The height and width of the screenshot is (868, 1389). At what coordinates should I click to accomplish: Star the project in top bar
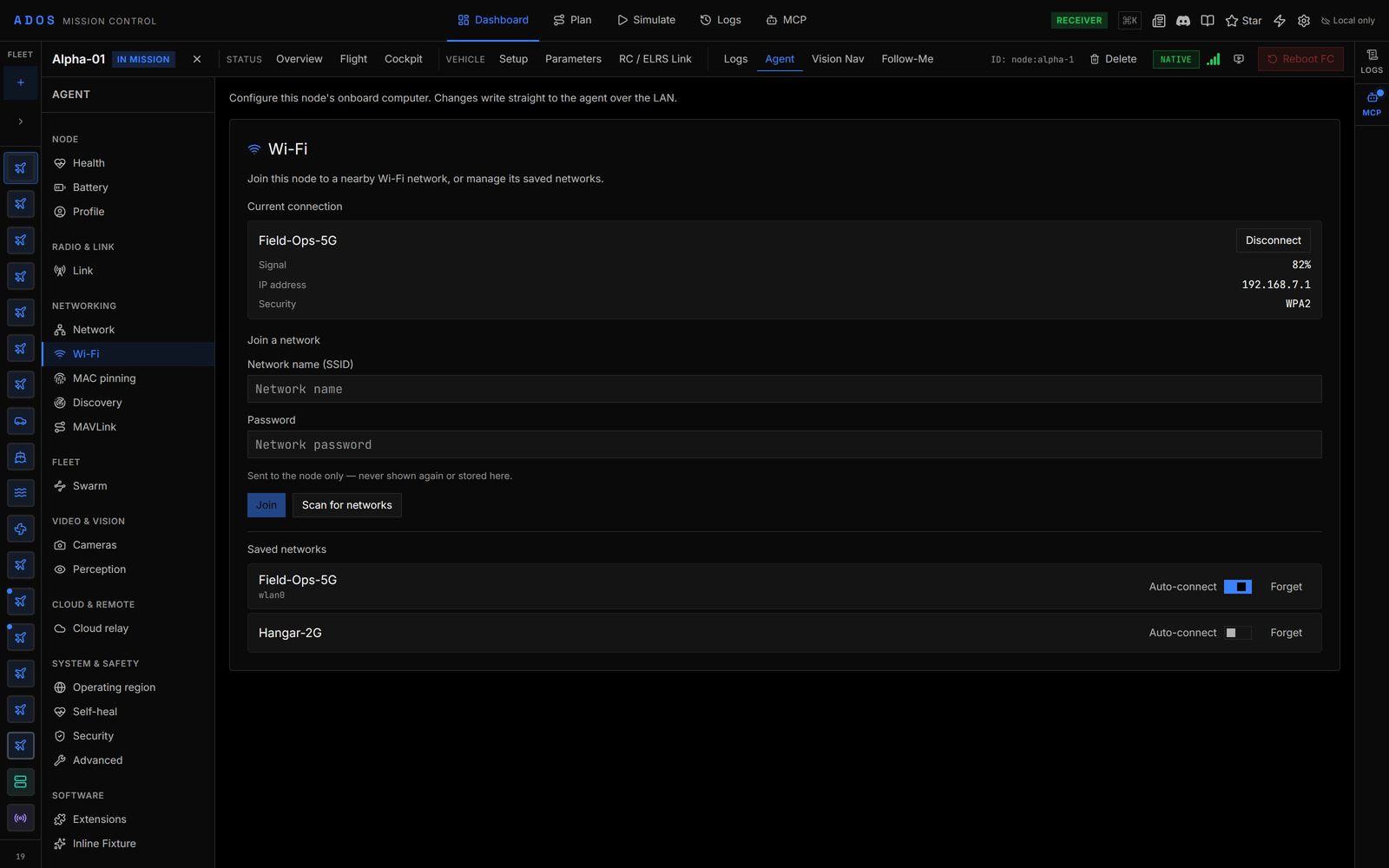pos(1243,21)
